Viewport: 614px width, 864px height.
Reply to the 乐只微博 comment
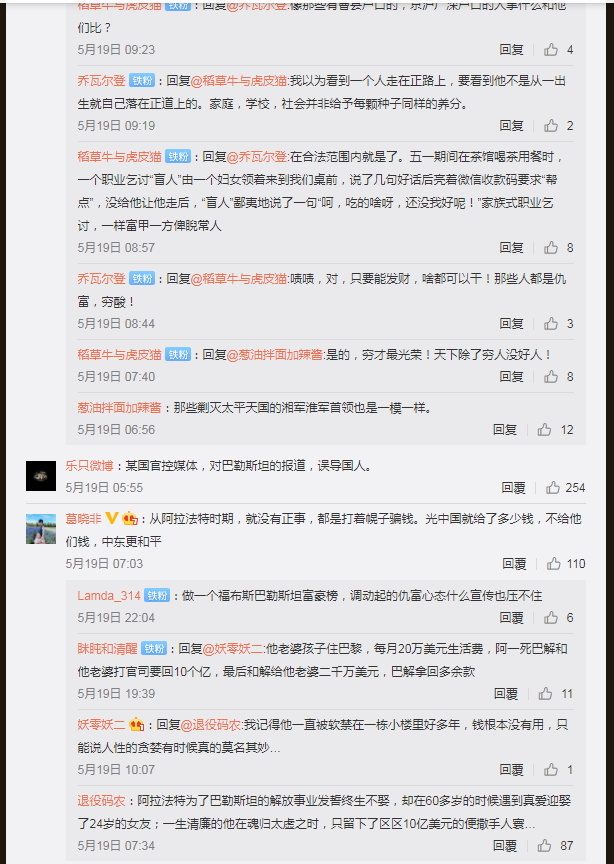pyautogui.click(x=513, y=488)
